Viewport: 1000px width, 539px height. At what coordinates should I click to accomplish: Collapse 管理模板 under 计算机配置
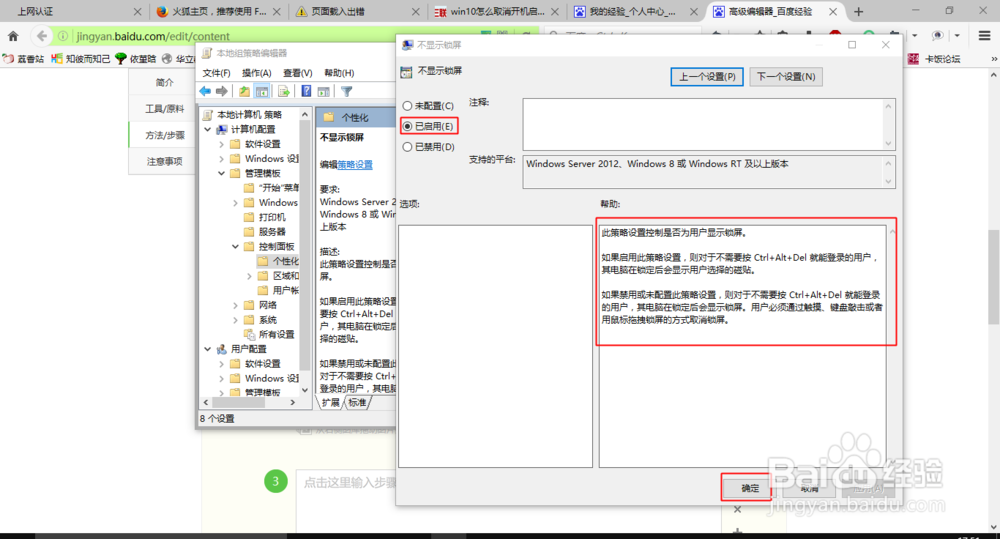click(222, 173)
